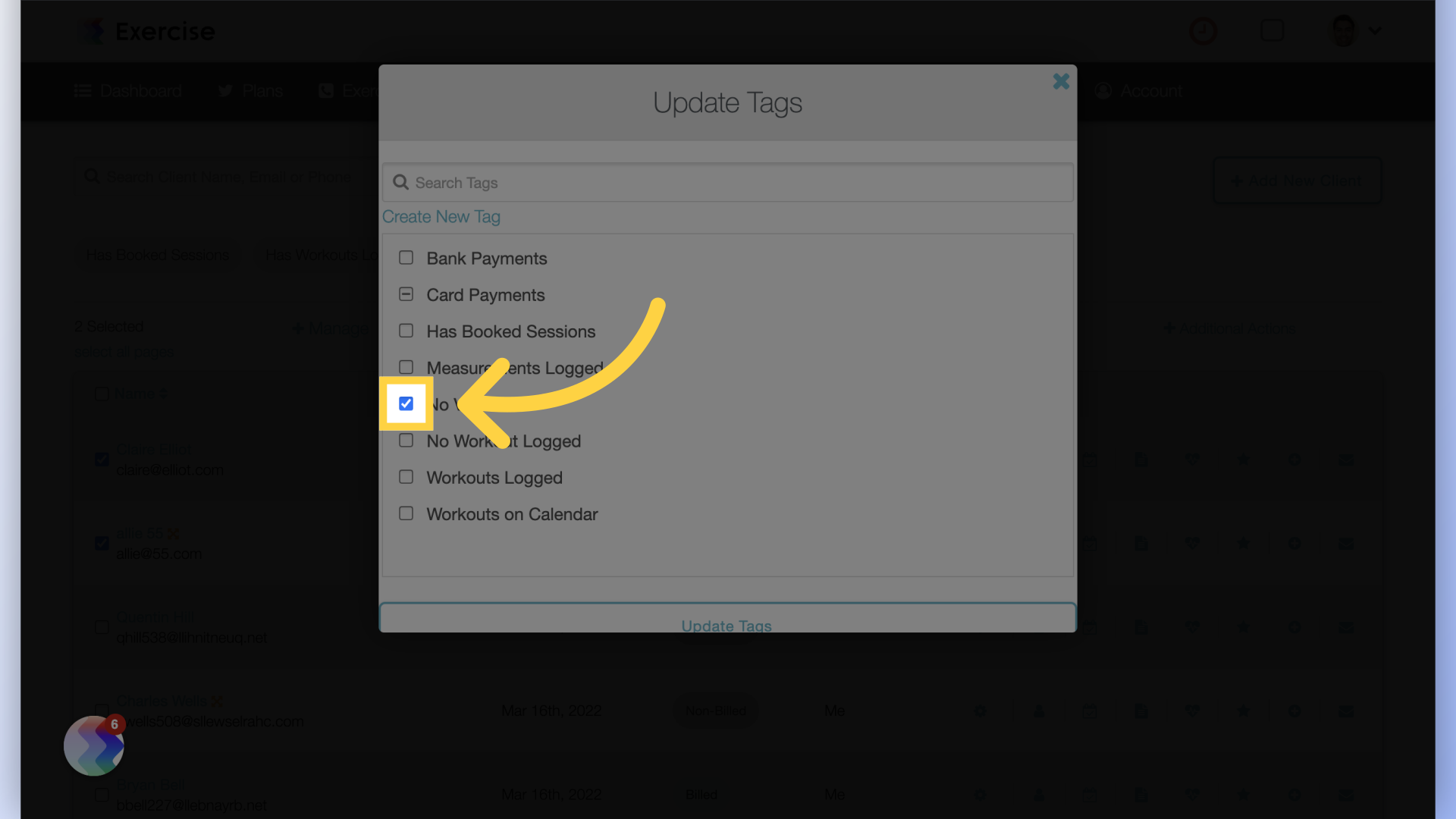Click the Spectre app icon in taskbar
This screenshot has width=1456, height=819.
[94, 744]
